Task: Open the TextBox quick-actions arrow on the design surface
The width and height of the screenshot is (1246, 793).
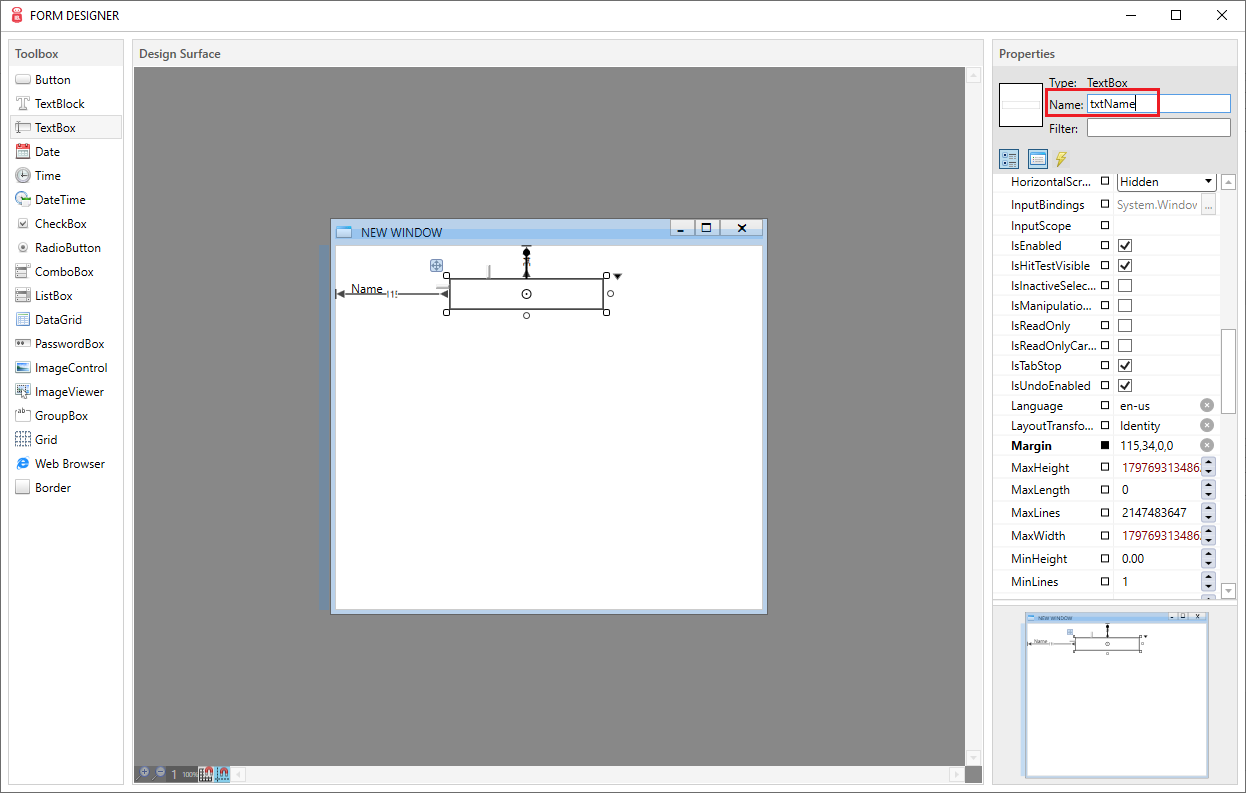Action: coord(617,274)
